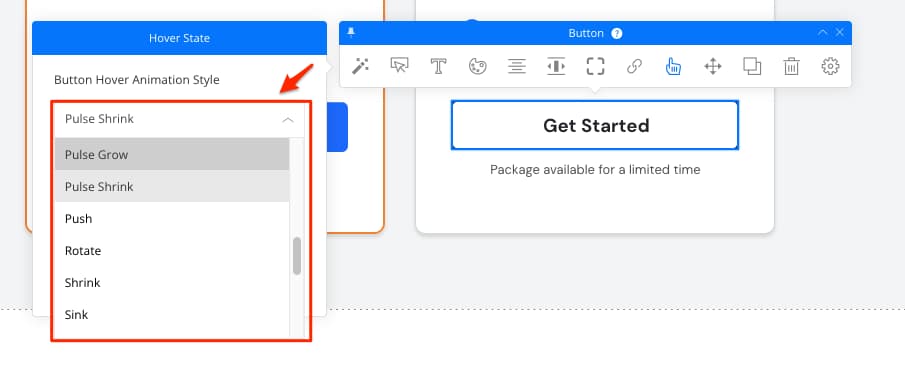This screenshot has width=905, height=392.
Task: Select the hover state hand icon
Action: (x=673, y=66)
